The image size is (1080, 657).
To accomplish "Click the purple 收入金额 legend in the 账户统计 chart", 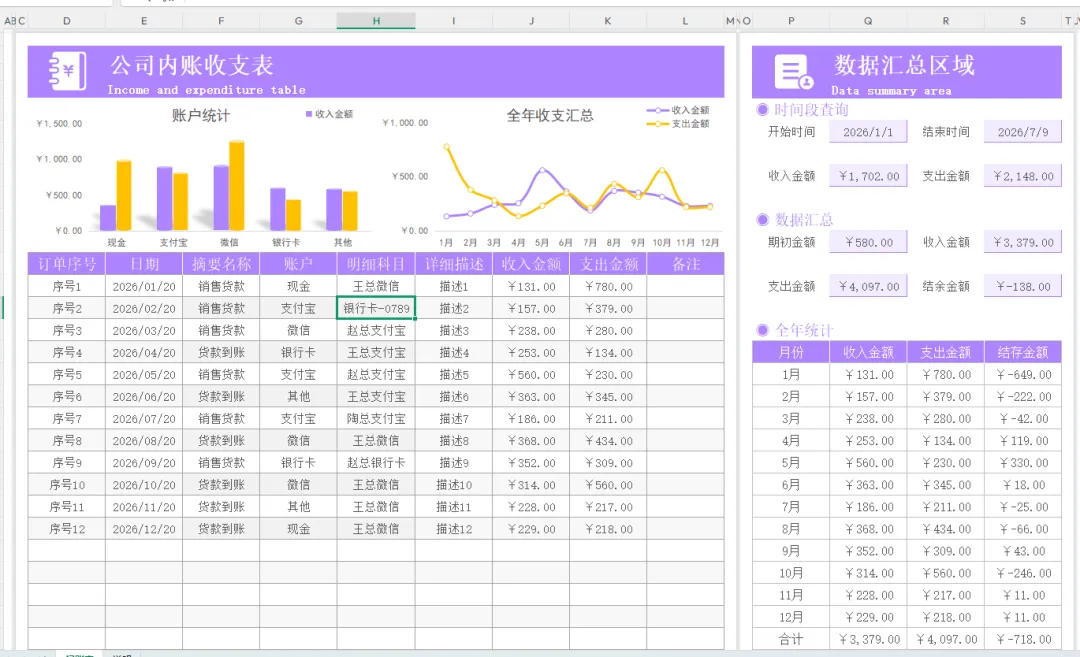I will 329,114.
